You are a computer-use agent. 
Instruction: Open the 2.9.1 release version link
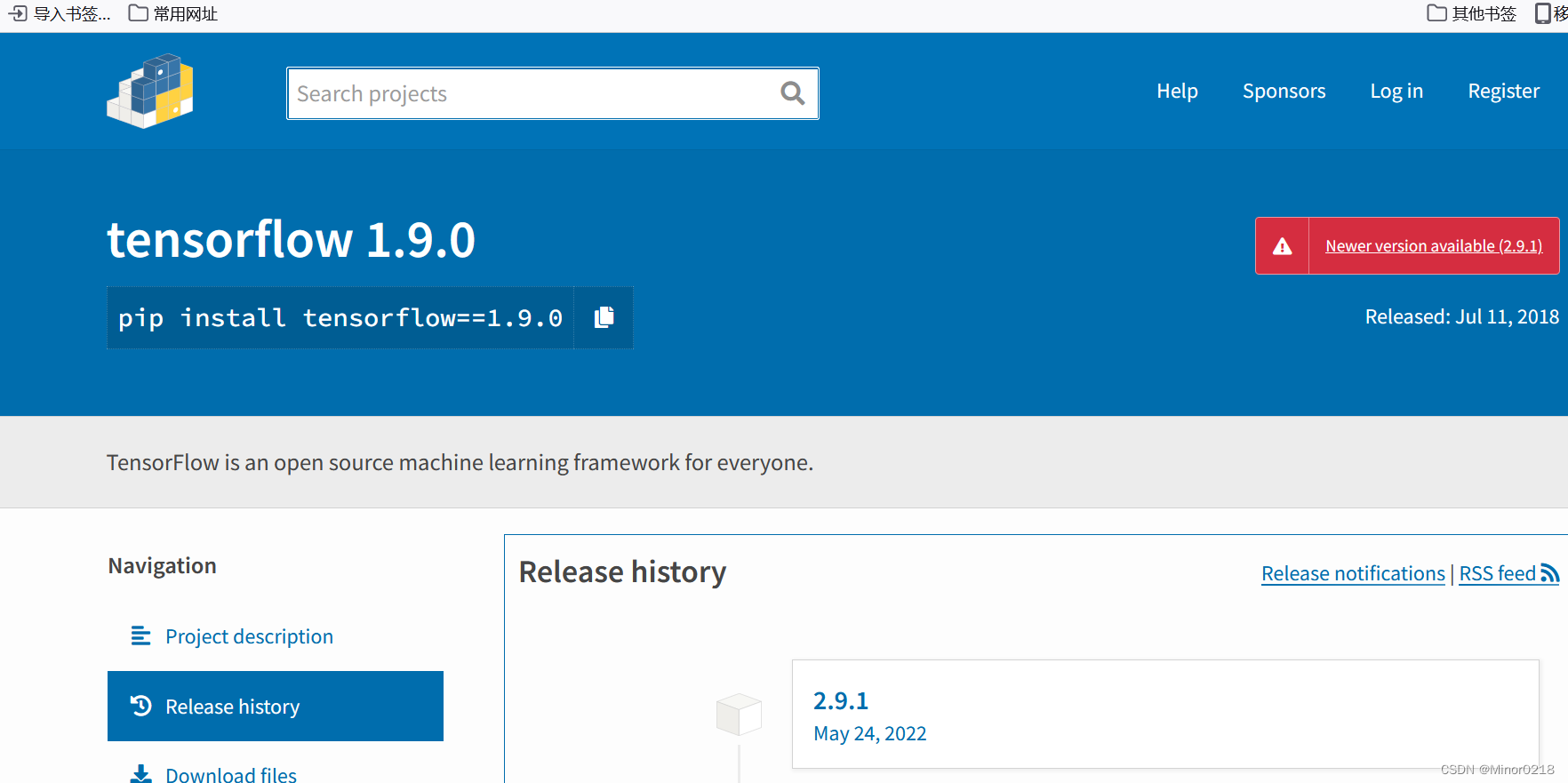[840, 700]
